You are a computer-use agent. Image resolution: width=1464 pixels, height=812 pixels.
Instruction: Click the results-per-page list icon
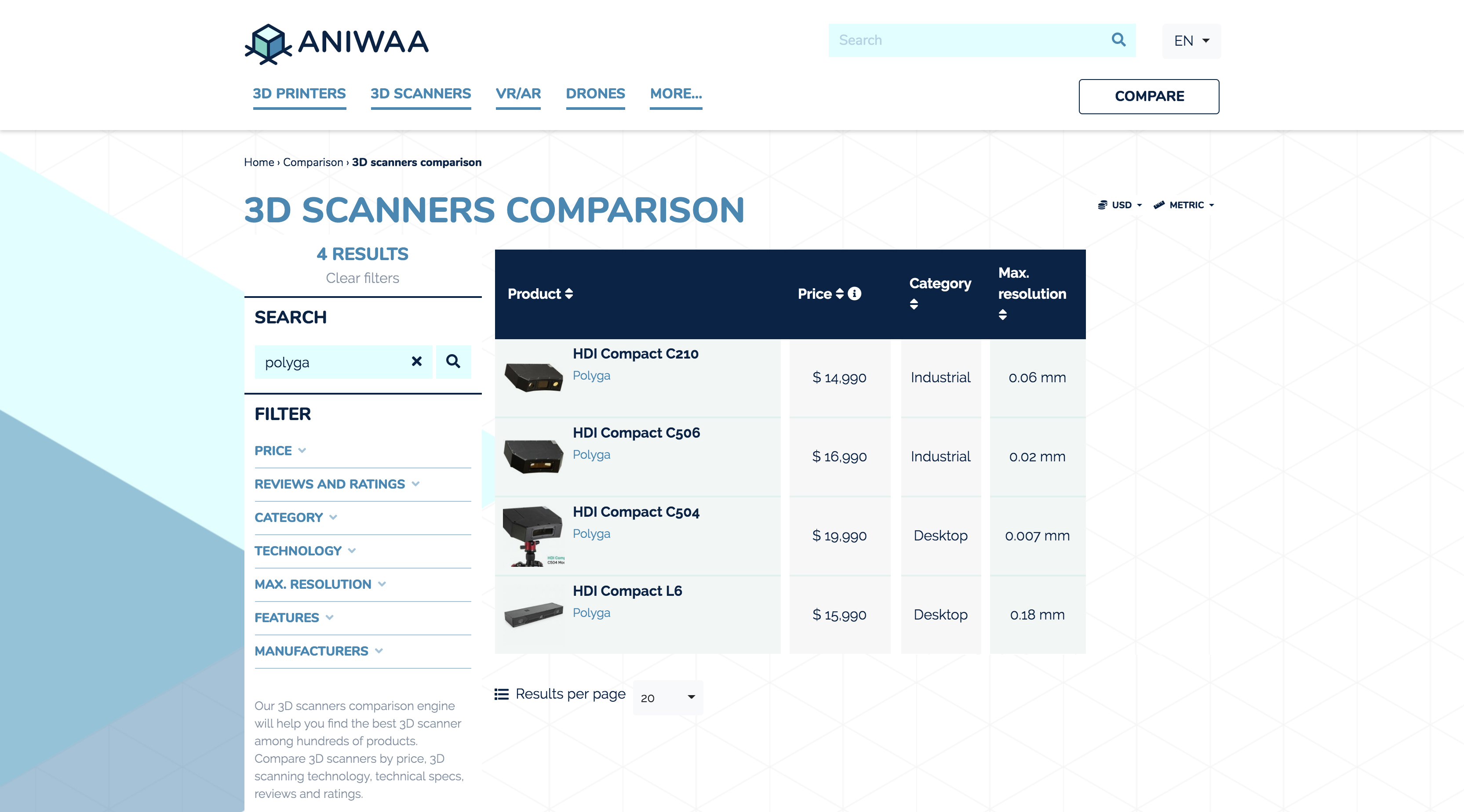click(x=501, y=694)
